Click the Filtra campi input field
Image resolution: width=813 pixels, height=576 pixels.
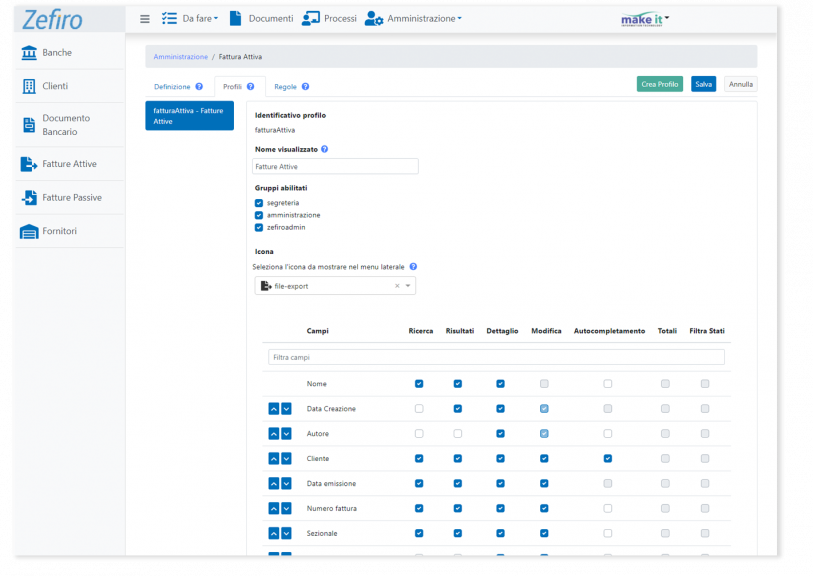[496, 357]
